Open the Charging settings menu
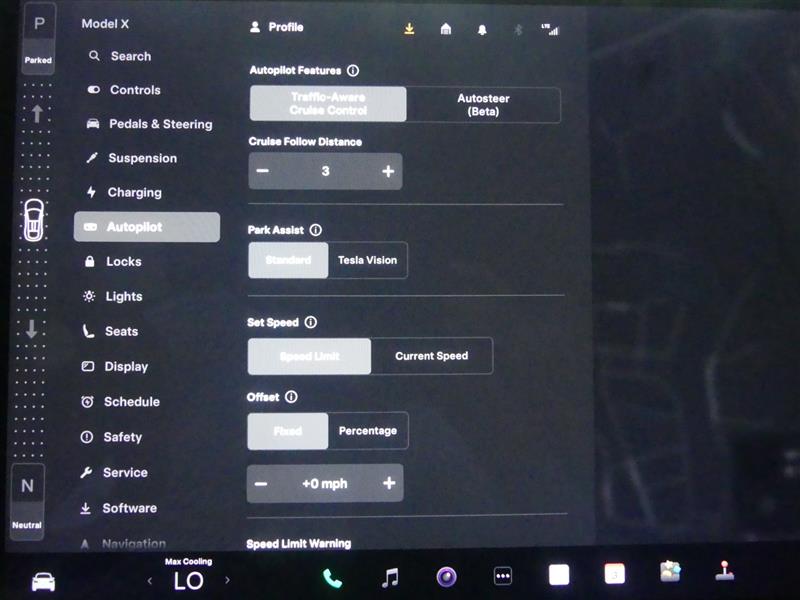This screenshot has width=800, height=600. (134, 193)
